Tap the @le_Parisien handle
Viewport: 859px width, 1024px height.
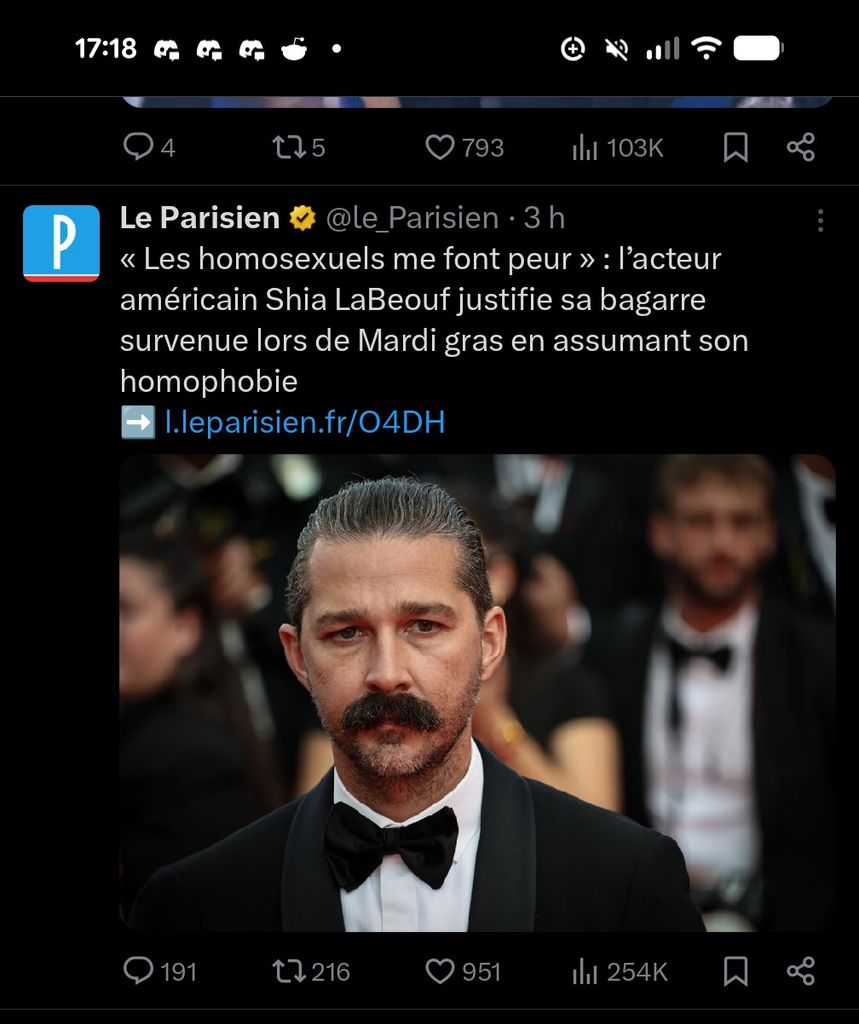click(x=412, y=217)
